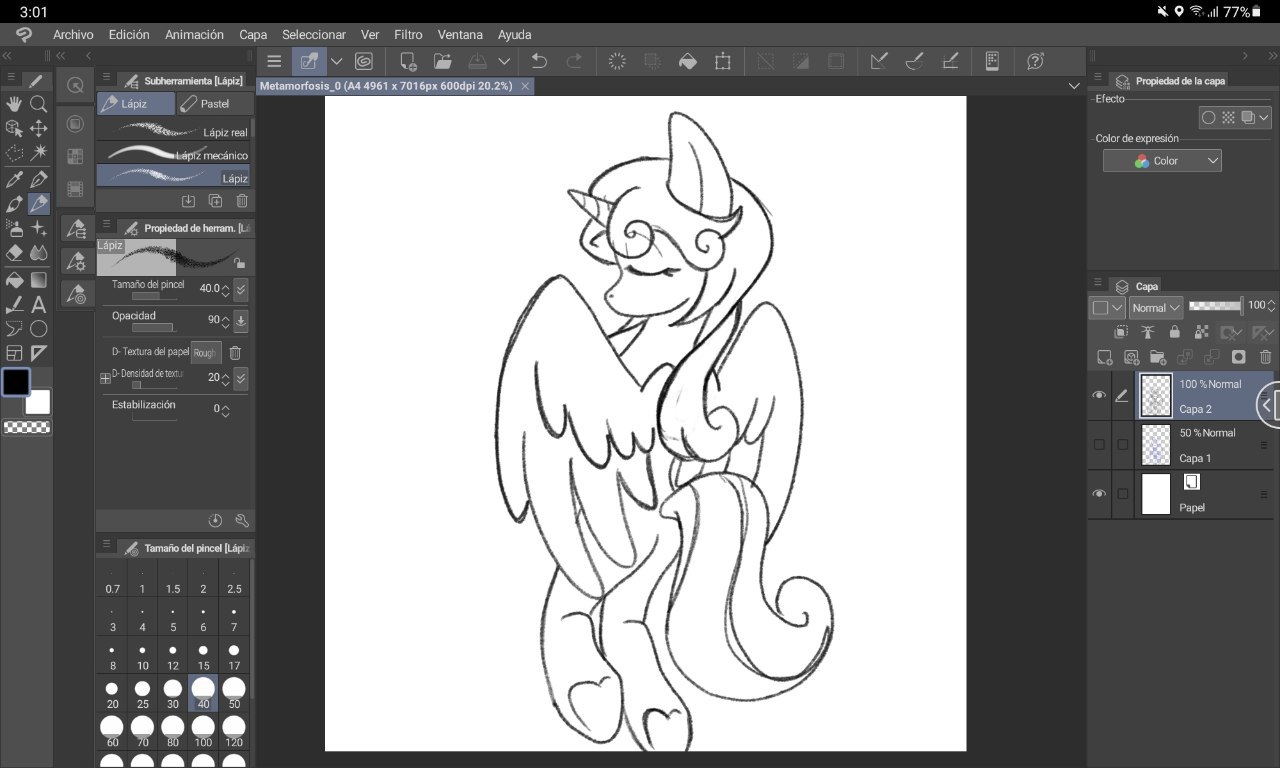Open the Edición menu
Screen dimensions: 1280x768
[129, 35]
